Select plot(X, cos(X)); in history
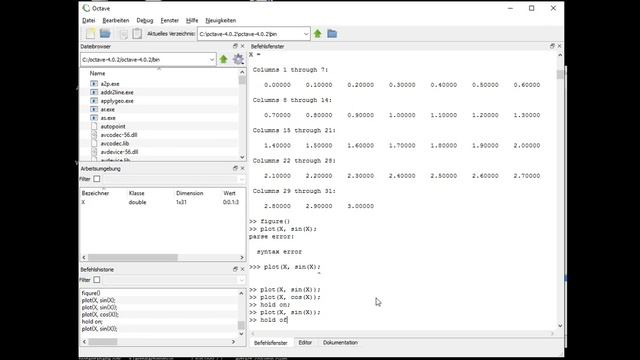 click(100, 314)
